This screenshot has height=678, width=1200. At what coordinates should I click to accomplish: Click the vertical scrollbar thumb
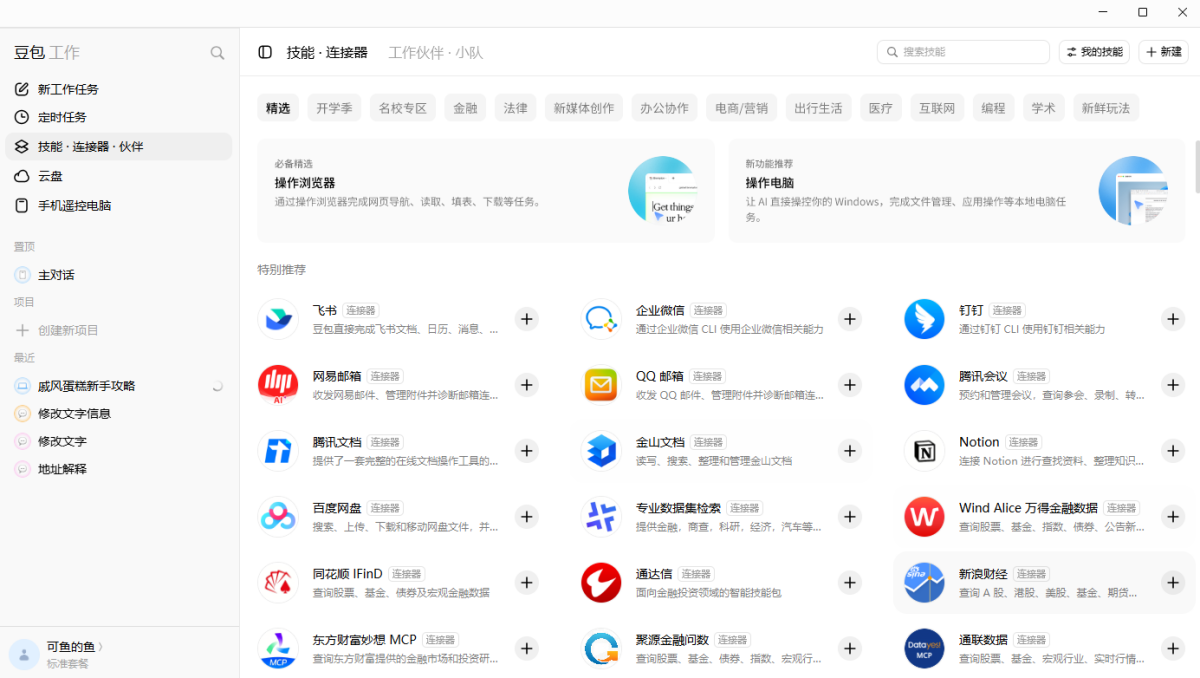click(1197, 167)
